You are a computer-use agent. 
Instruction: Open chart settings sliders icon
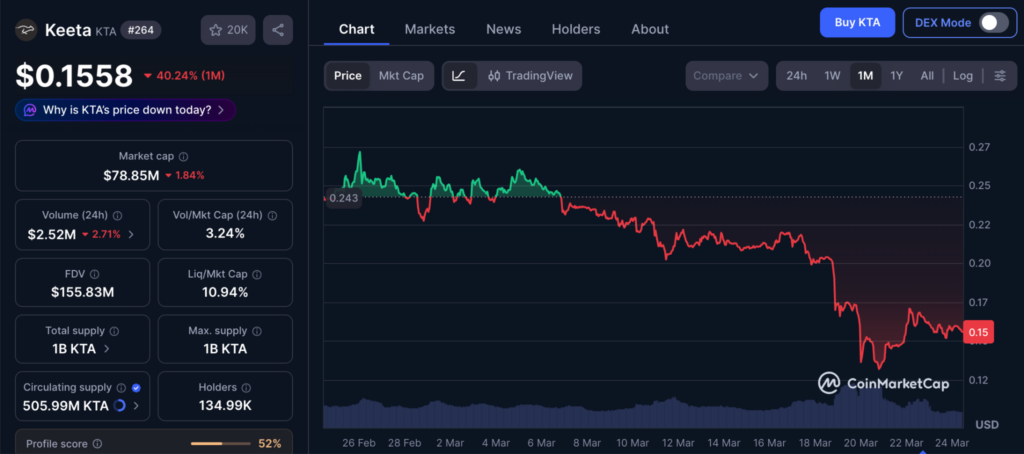(999, 76)
